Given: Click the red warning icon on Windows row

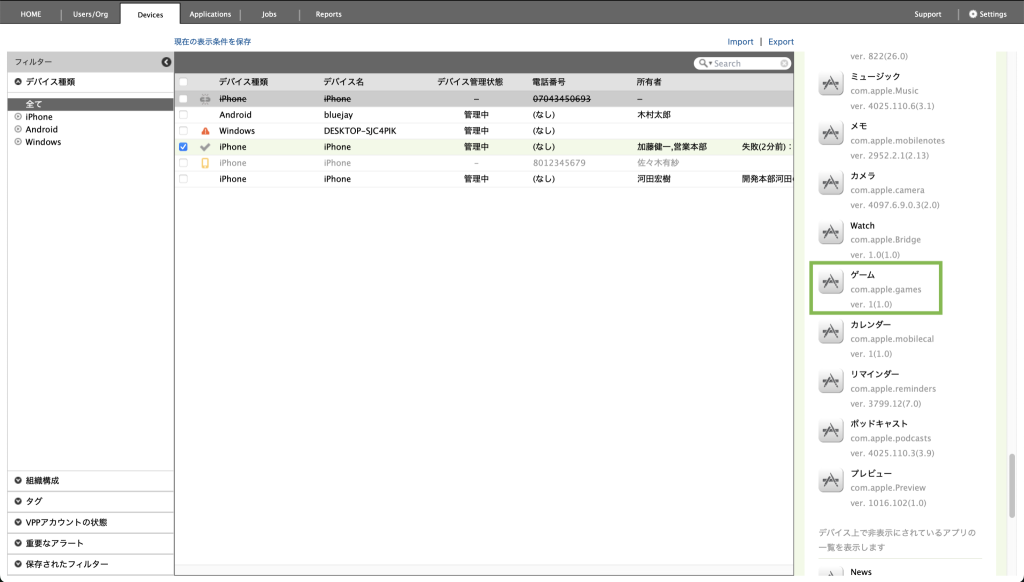Looking at the screenshot, I should coord(205,131).
